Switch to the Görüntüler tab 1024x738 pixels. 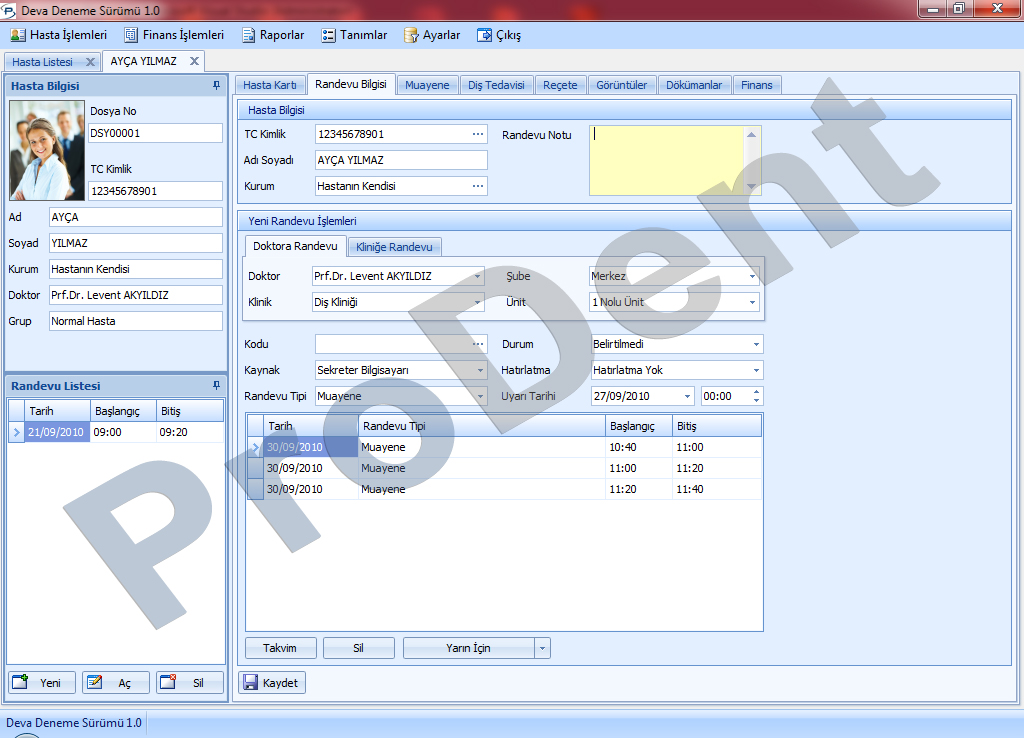pyautogui.click(x=622, y=85)
